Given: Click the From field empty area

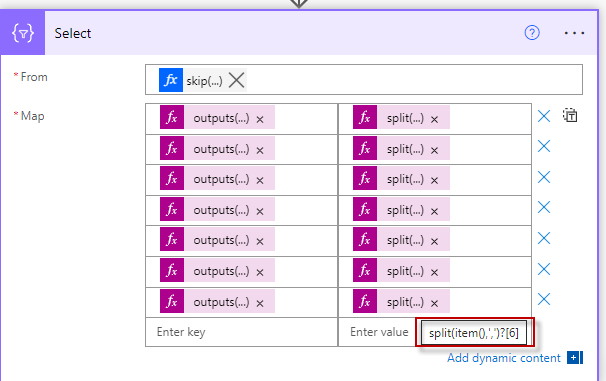Looking at the screenshot, I should coord(414,80).
